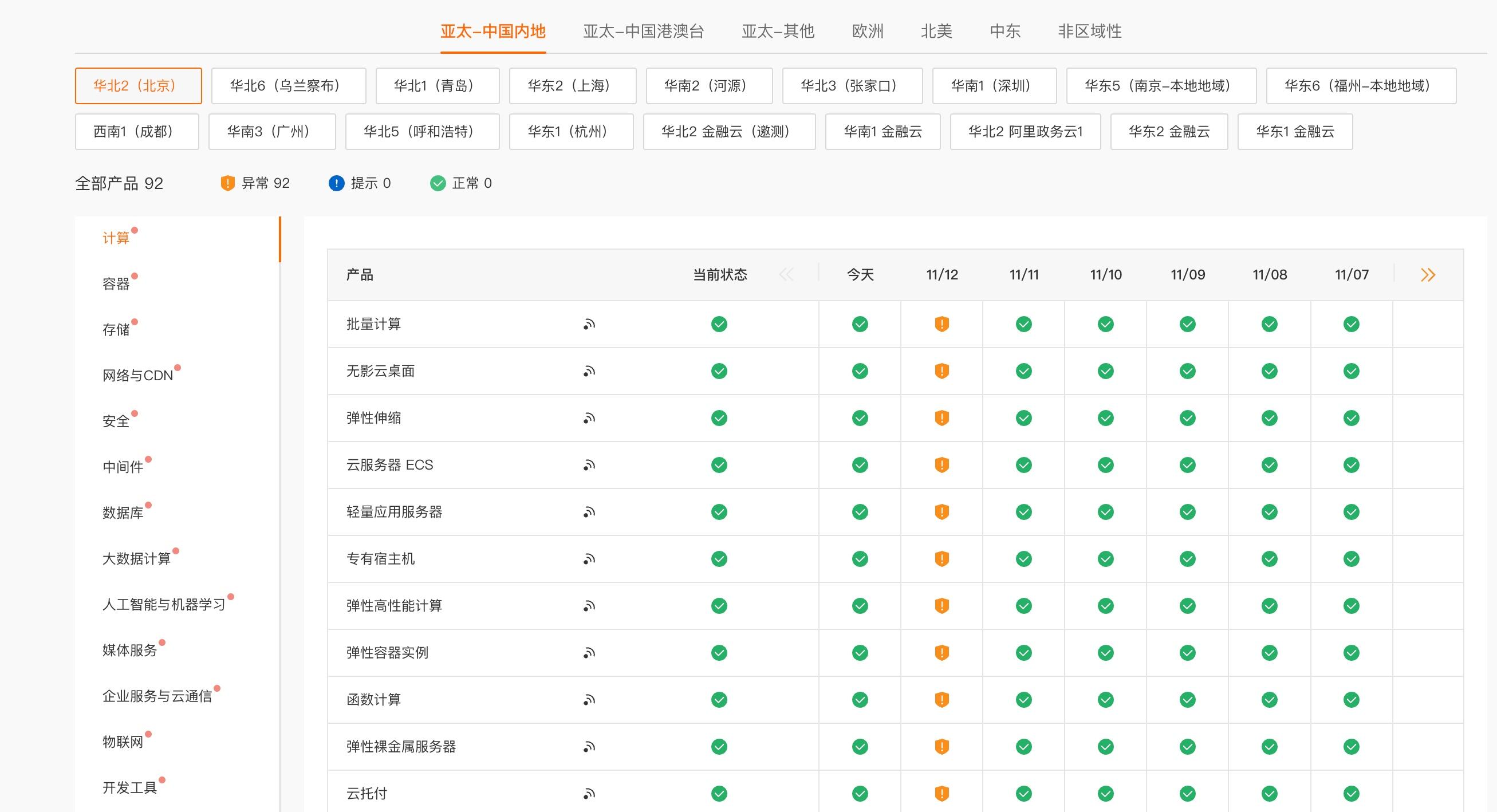Click the RSS subscribe icon for 函数计算
The width and height of the screenshot is (1497, 812).
coord(589,700)
